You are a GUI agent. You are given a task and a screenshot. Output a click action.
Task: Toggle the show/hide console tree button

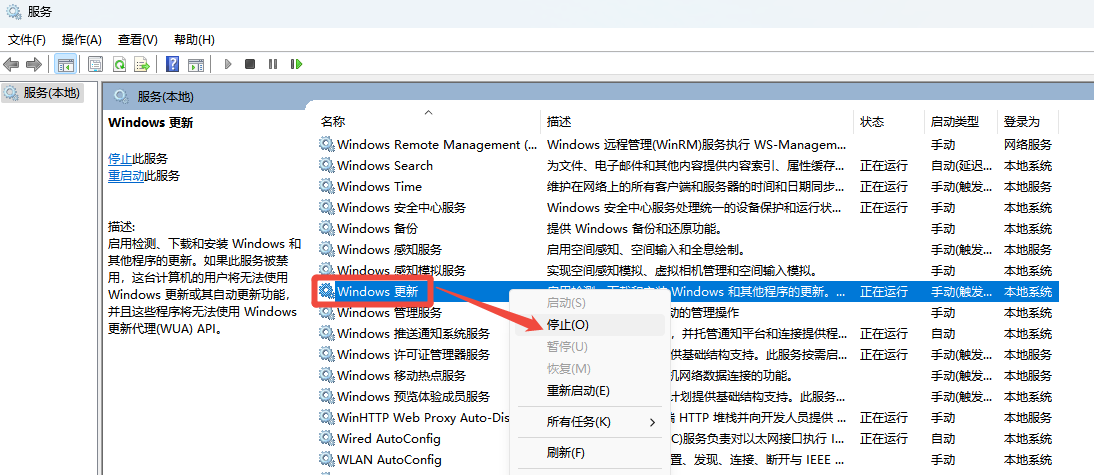click(65, 64)
